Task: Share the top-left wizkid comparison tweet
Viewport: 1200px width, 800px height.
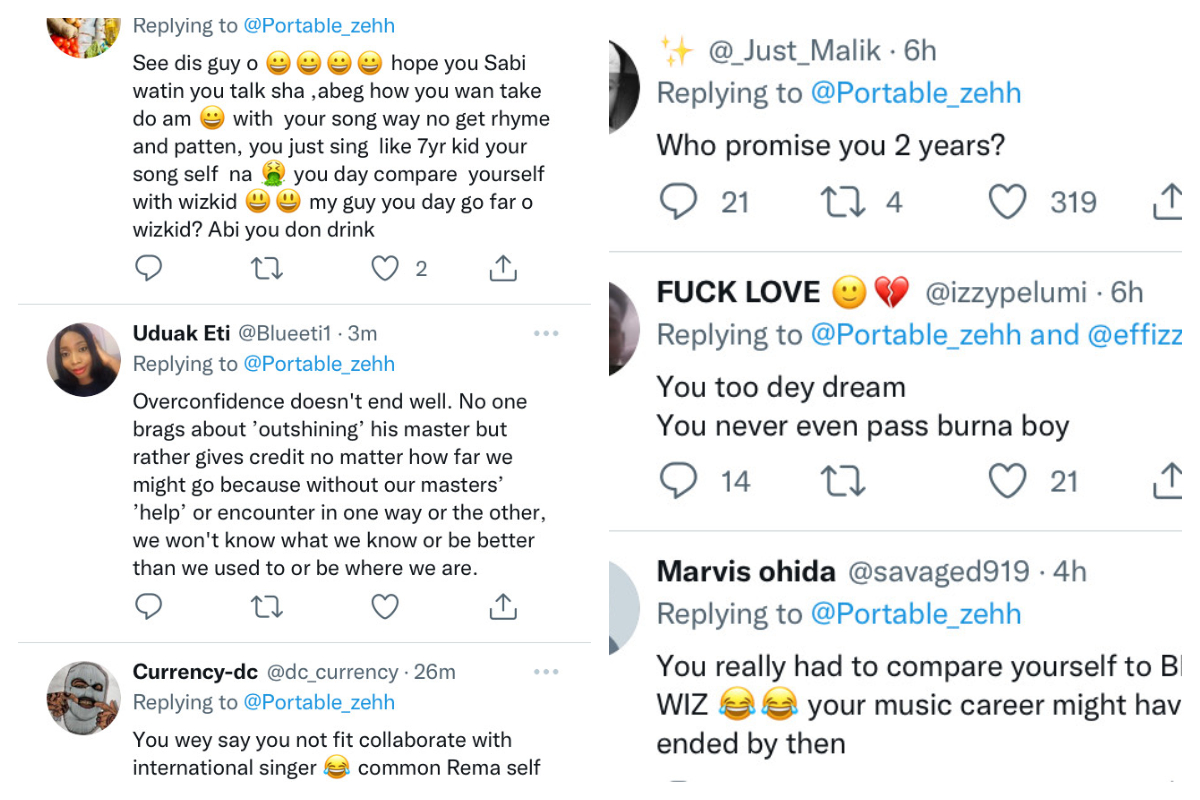Action: point(502,269)
